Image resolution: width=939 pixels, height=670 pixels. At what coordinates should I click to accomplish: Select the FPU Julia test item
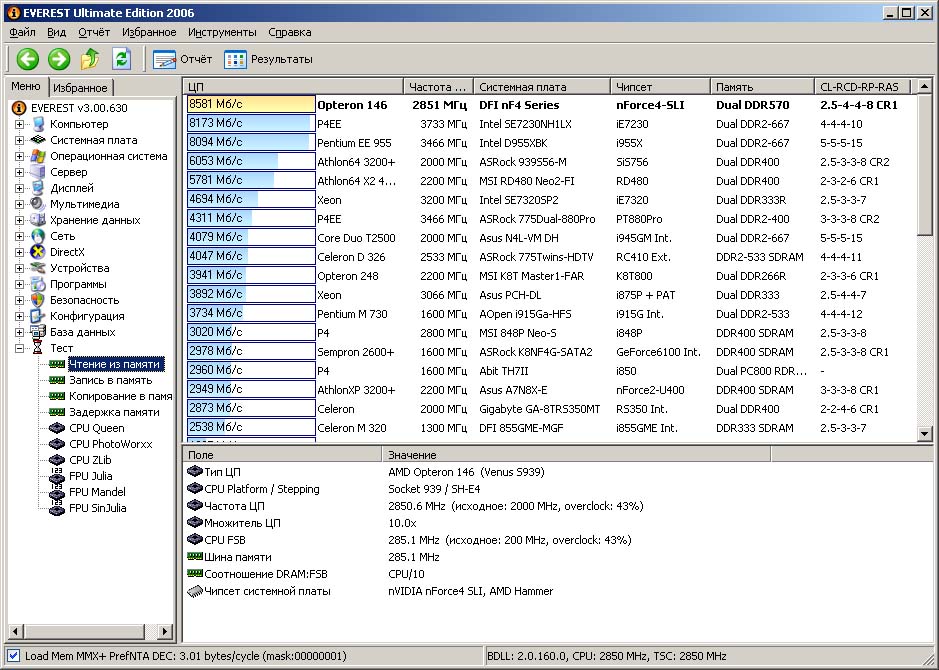pos(90,476)
